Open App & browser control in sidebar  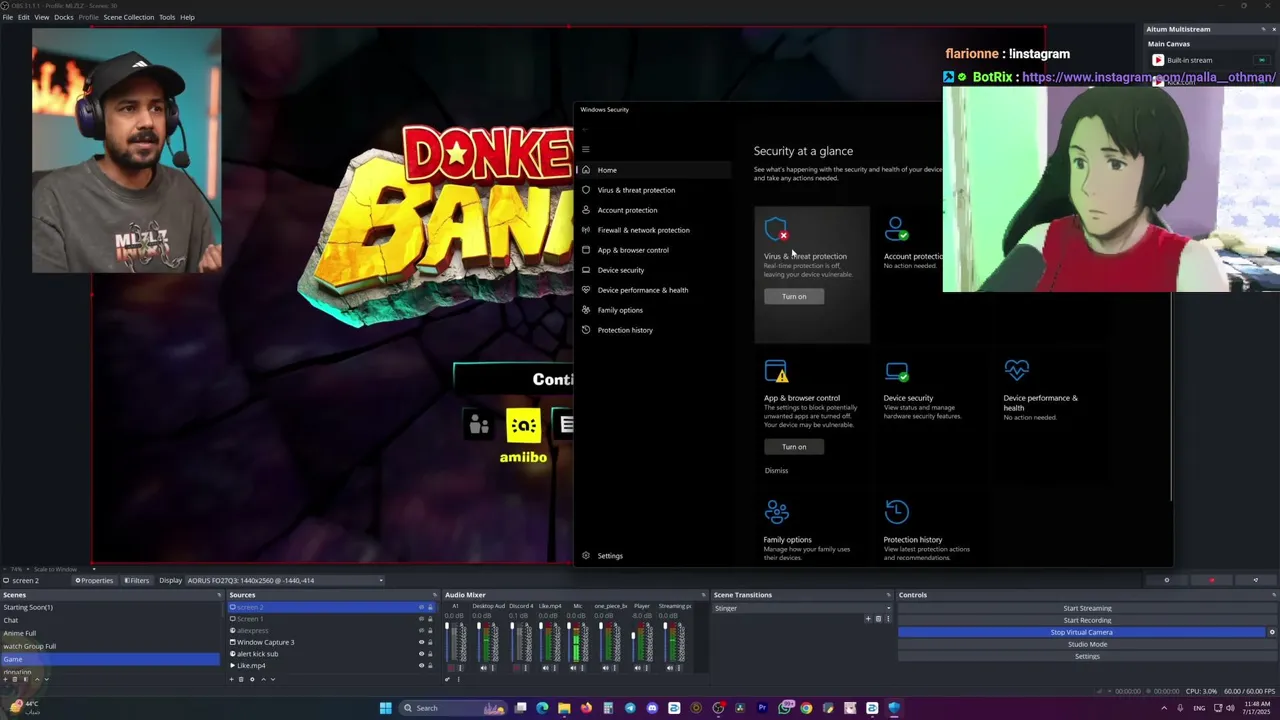pos(633,250)
